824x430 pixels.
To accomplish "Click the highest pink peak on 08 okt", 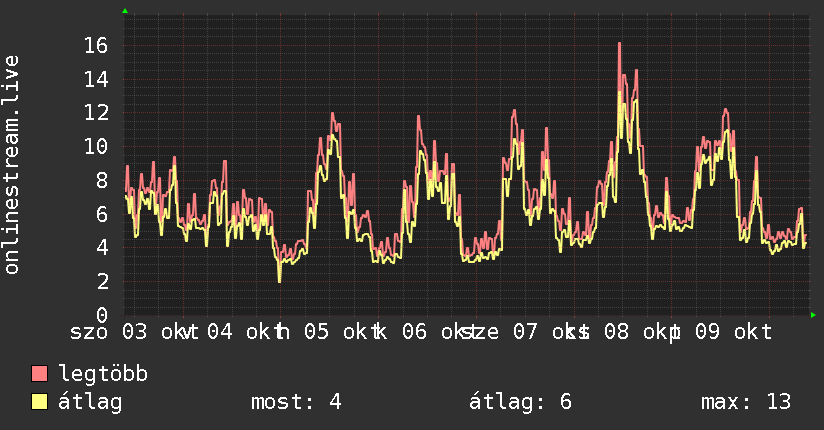I will pyautogui.click(x=620, y=44).
